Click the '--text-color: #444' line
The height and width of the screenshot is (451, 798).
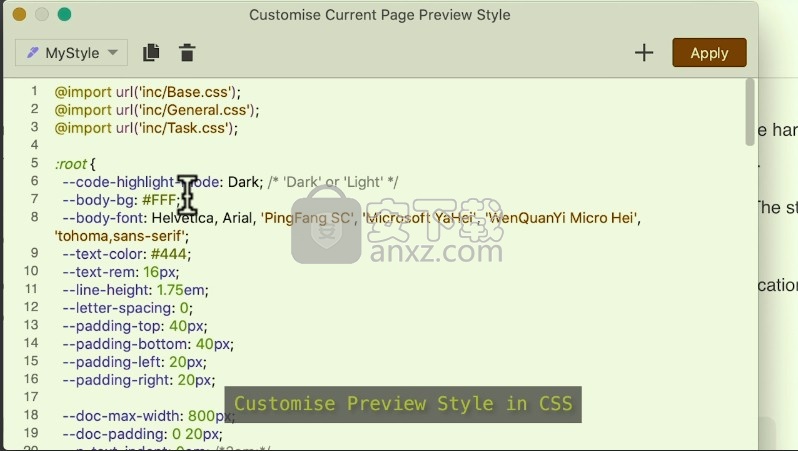[127, 254]
